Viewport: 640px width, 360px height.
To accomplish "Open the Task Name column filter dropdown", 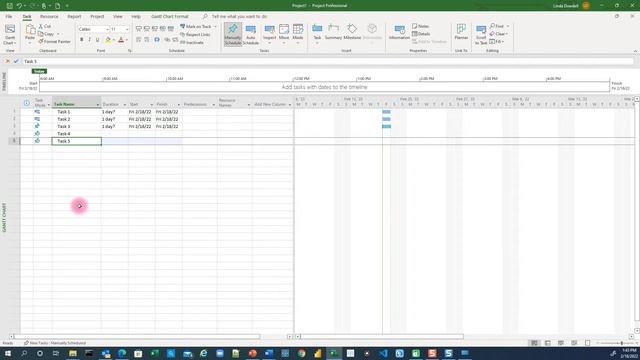I will pyautogui.click(x=98, y=105).
